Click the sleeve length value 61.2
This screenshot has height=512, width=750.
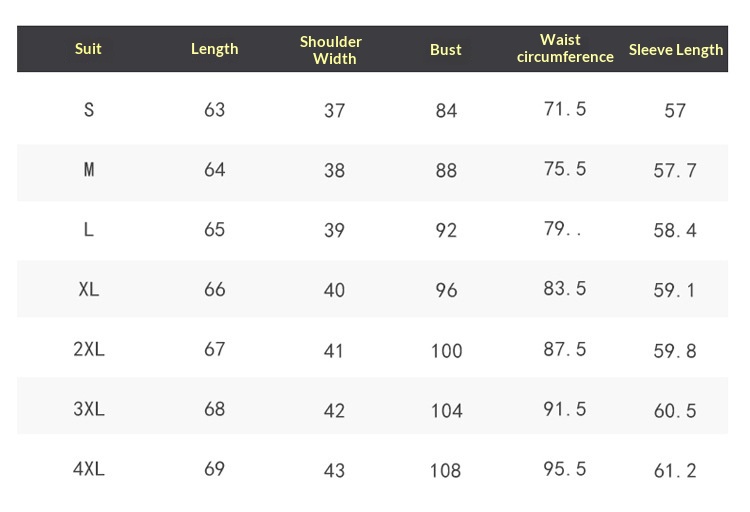[675, 470]
